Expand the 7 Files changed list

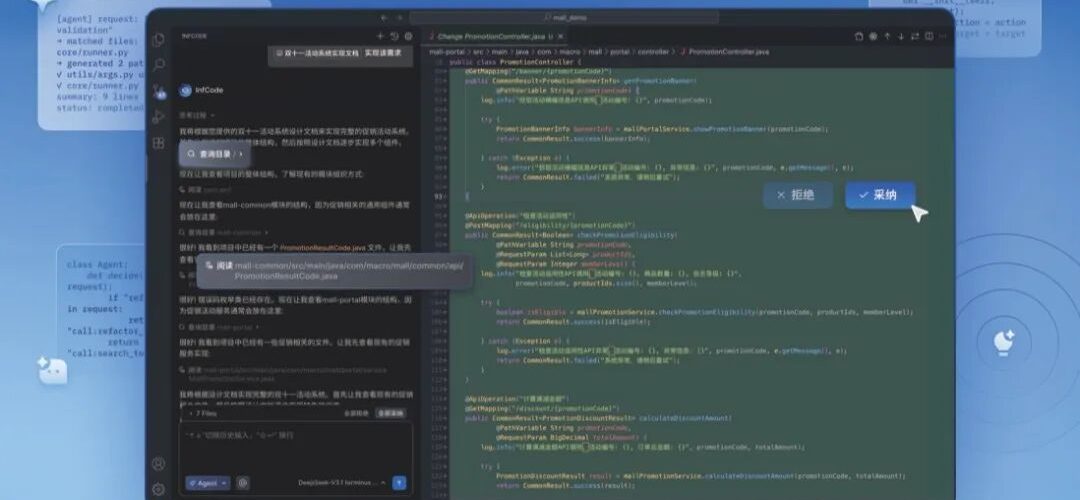pos(201,413)
